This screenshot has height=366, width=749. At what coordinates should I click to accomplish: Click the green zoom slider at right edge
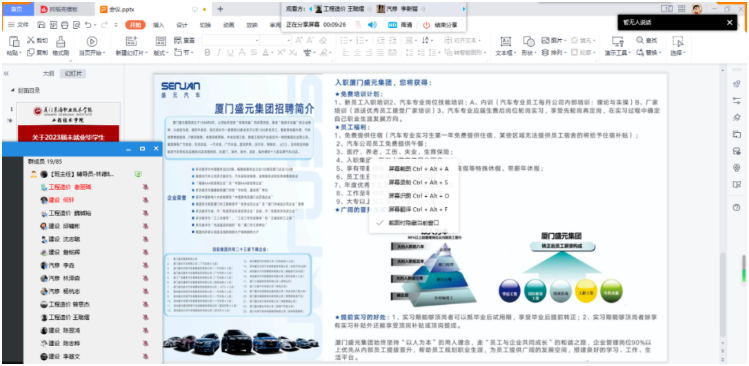click(x=743, y=269)
